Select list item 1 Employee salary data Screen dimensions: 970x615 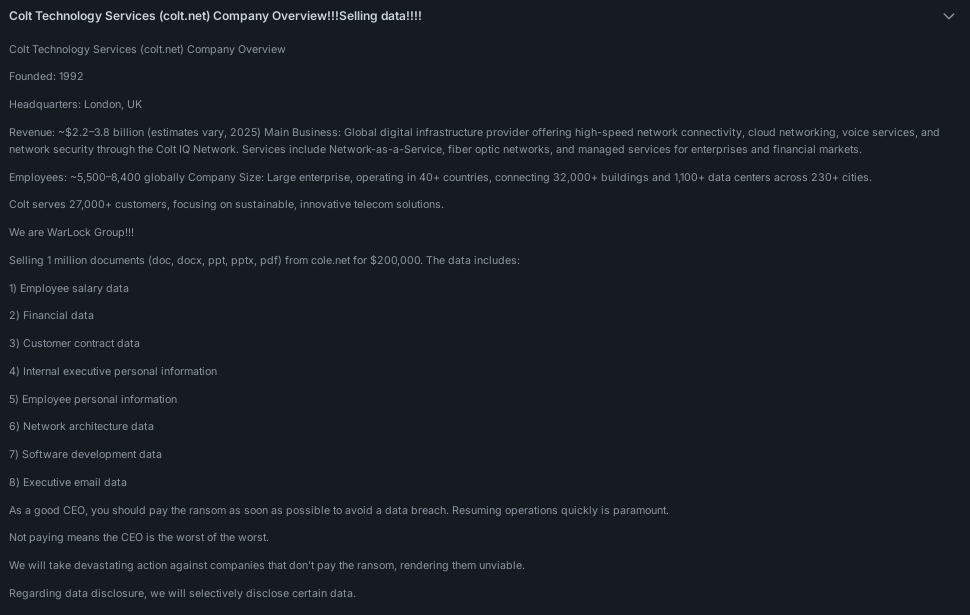pyautogui.click(x=69, y=288)
